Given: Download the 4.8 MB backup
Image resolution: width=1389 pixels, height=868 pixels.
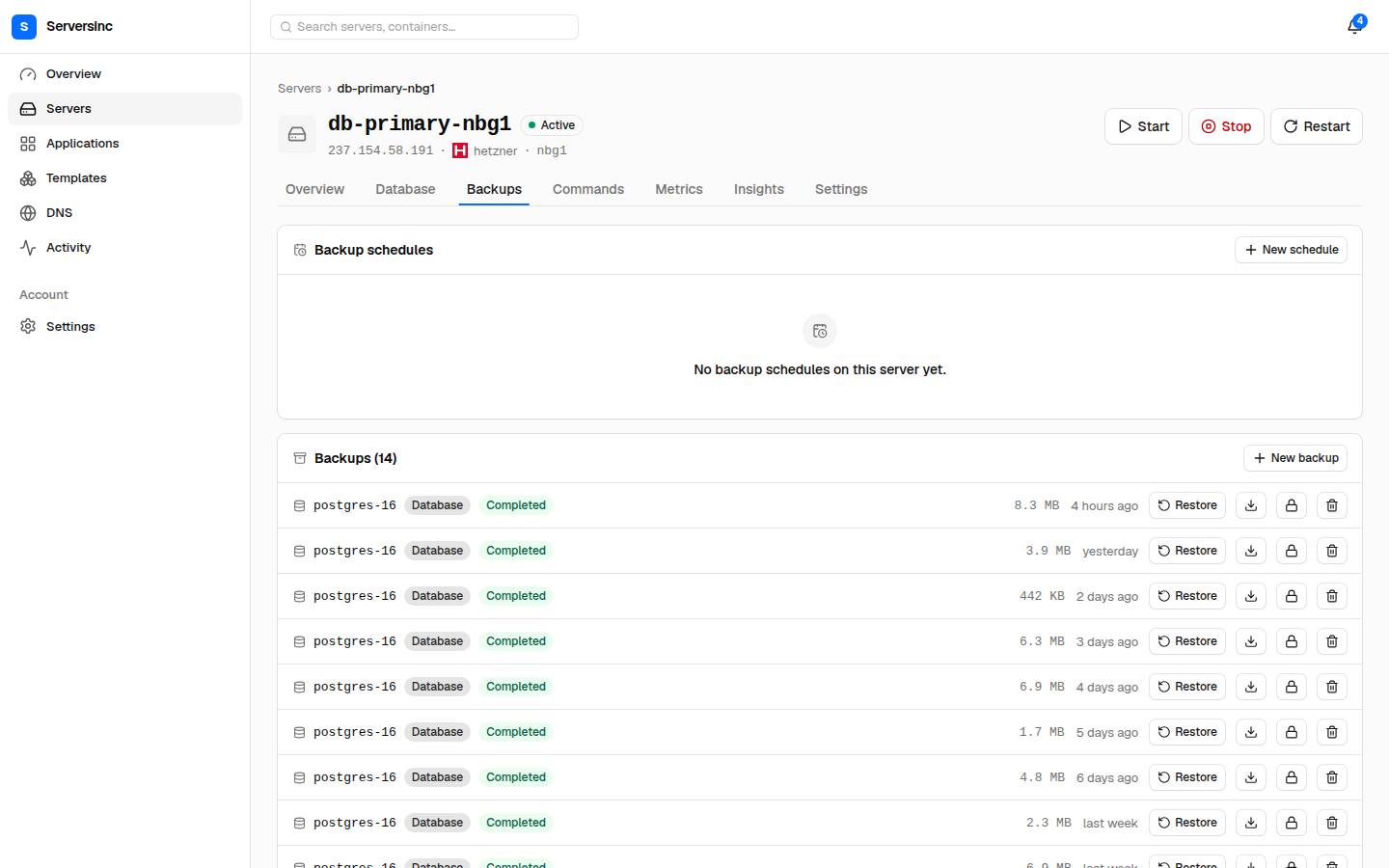Looking at the screenshot, I should pos(1251,777).
